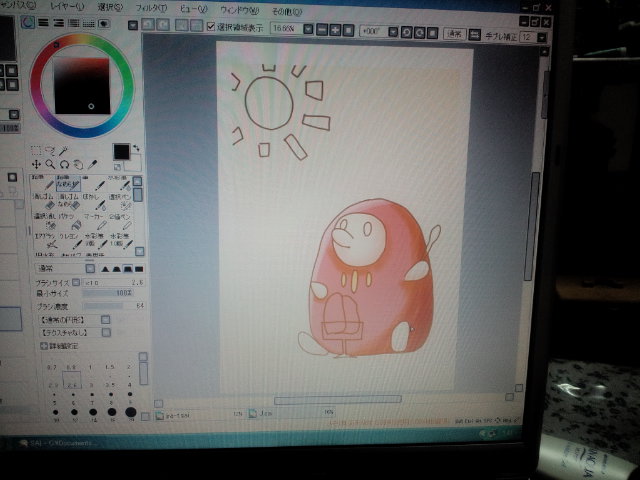This screenshot has height=480, width=640.
Task: Zoom out with the minus button
Action: tap(322, 30)
